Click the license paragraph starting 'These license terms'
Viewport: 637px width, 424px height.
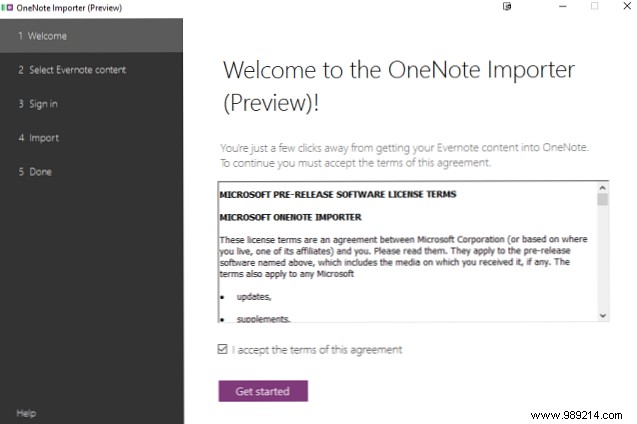point(403,256)
